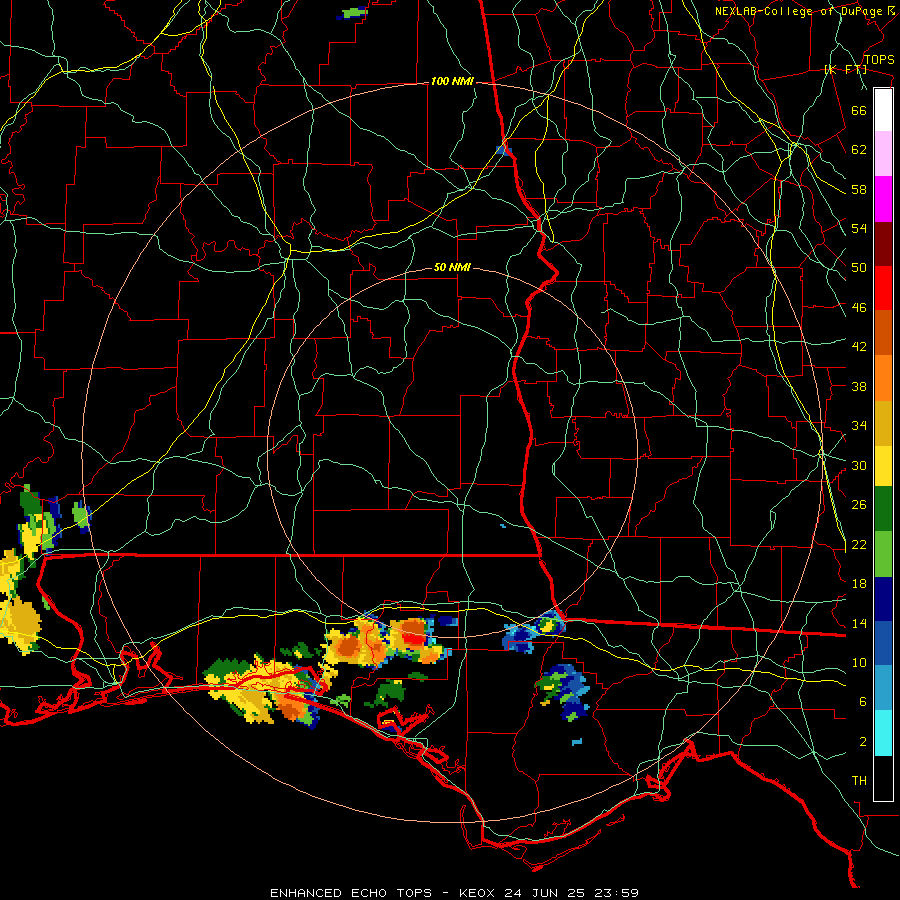
Task: Click the '34' legend value
Action: point(859,426)
